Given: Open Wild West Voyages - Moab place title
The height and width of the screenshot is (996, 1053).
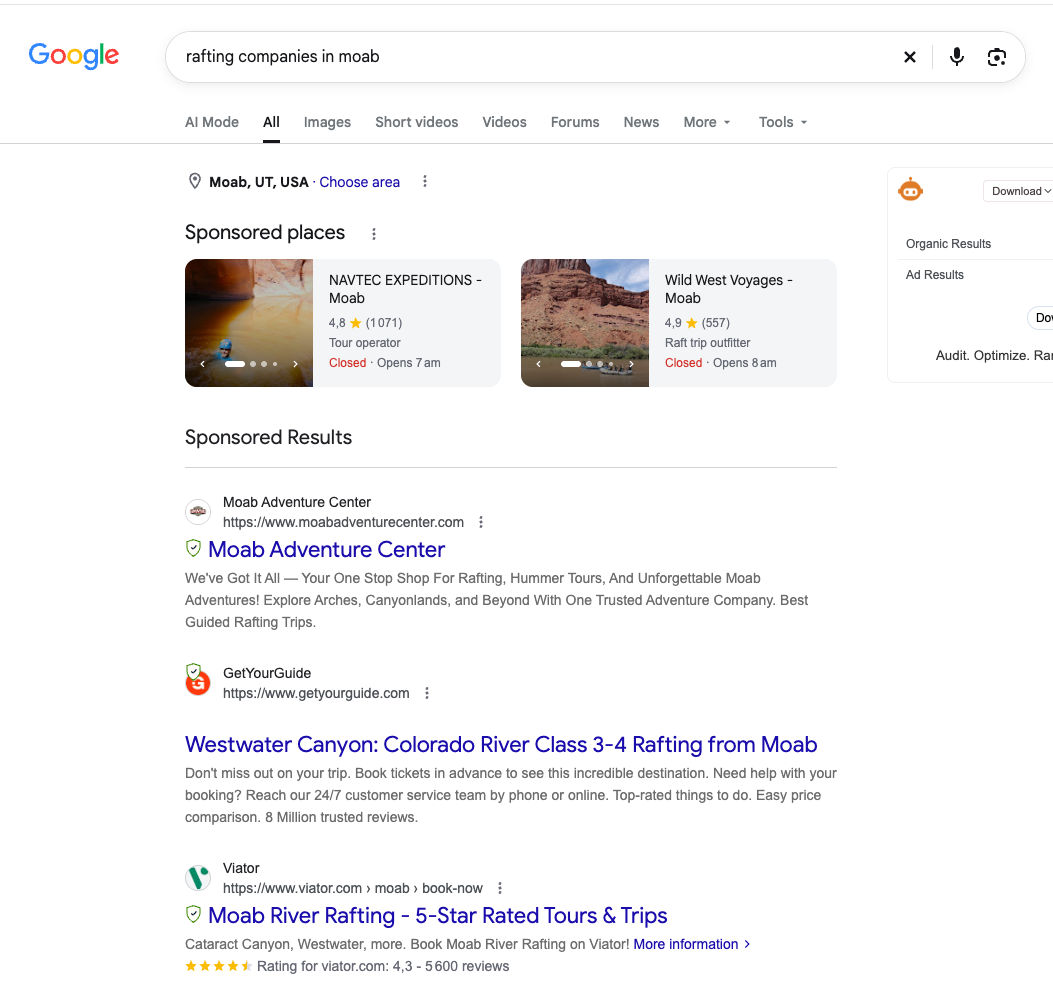Looking at the screenshot, I should [x=729, y=289].
